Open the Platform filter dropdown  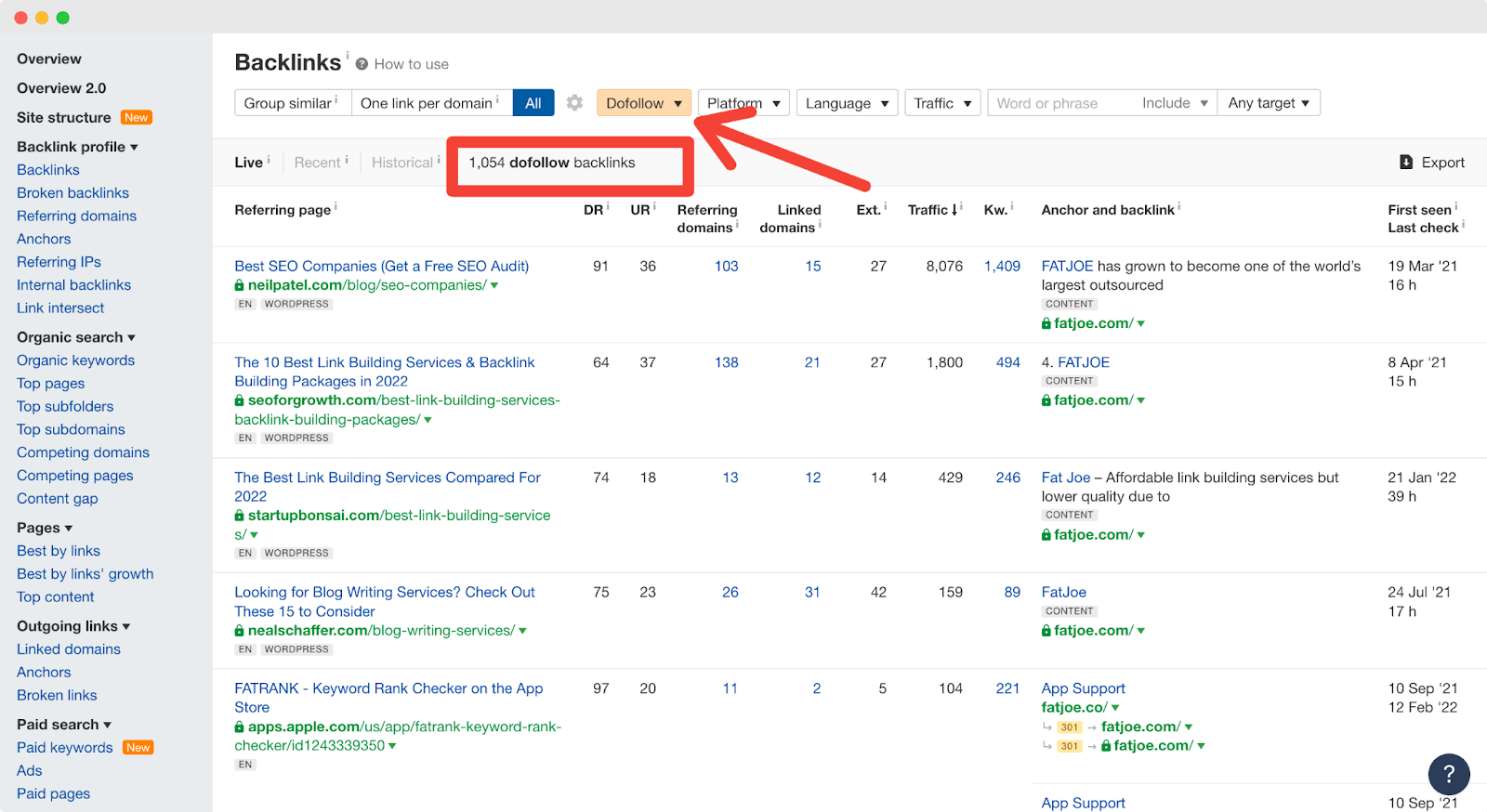coord(743,103)
